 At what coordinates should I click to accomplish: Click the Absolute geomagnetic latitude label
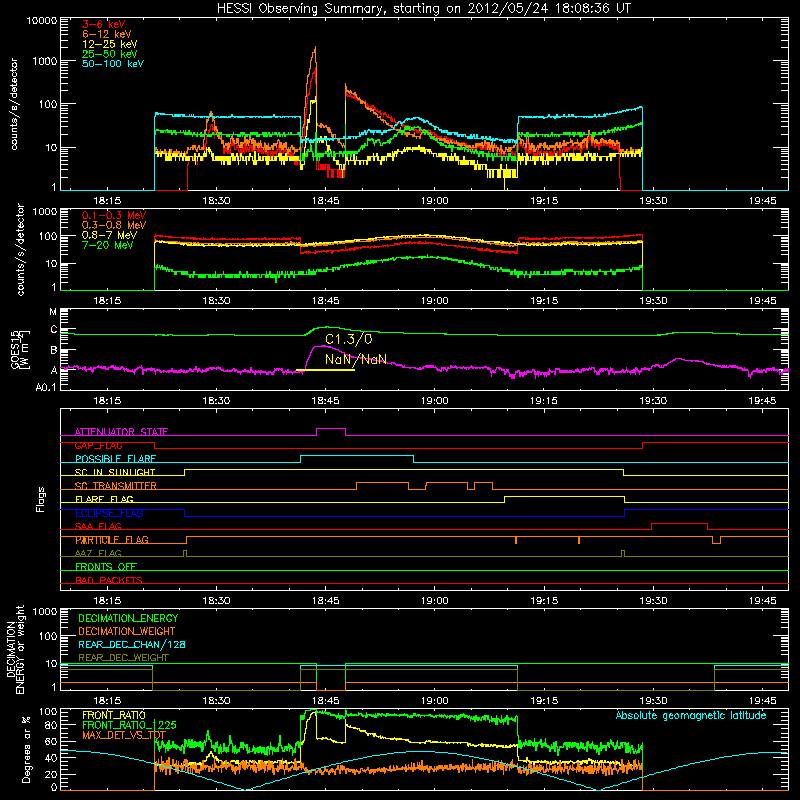tap(691, 715)
